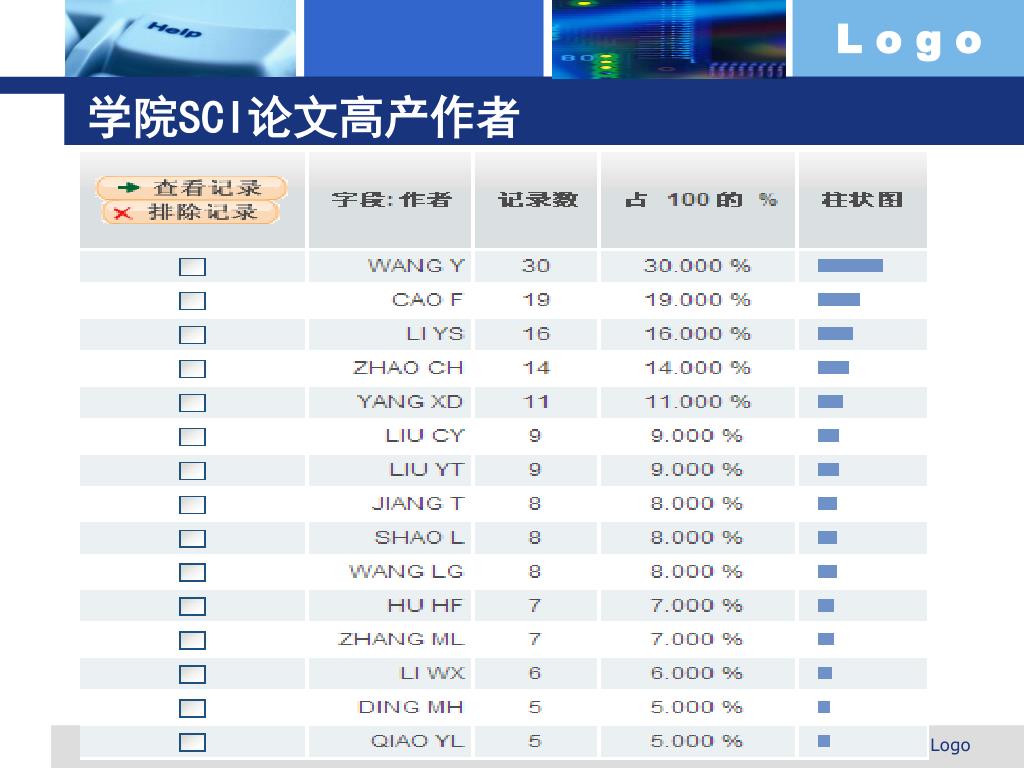Check the LIU YT row checkbox
Image resolution: width=1024 pixels, height=768 pixels.
[x=193, y=470]
